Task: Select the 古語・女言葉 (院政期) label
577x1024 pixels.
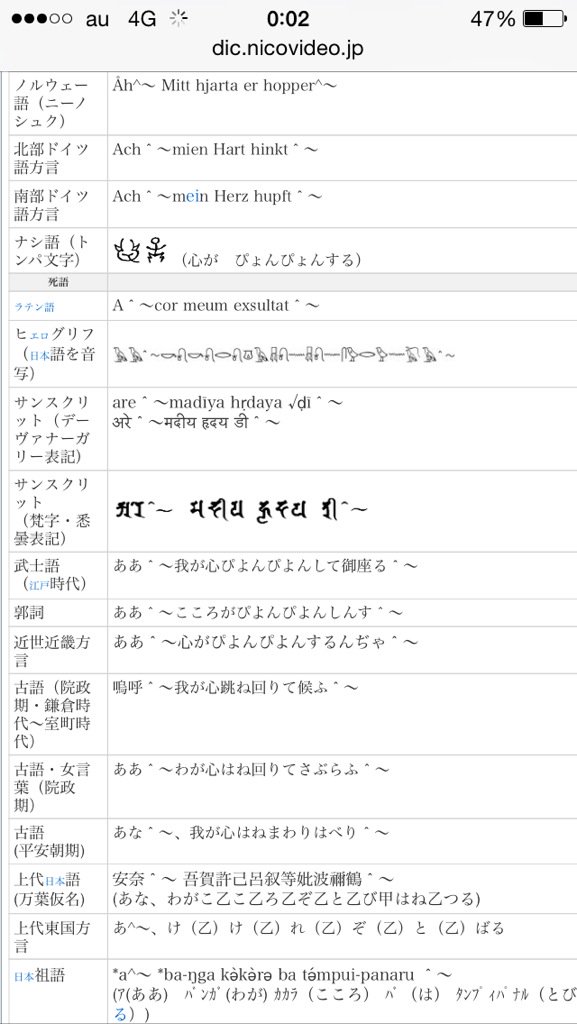Action: (51, 787)
